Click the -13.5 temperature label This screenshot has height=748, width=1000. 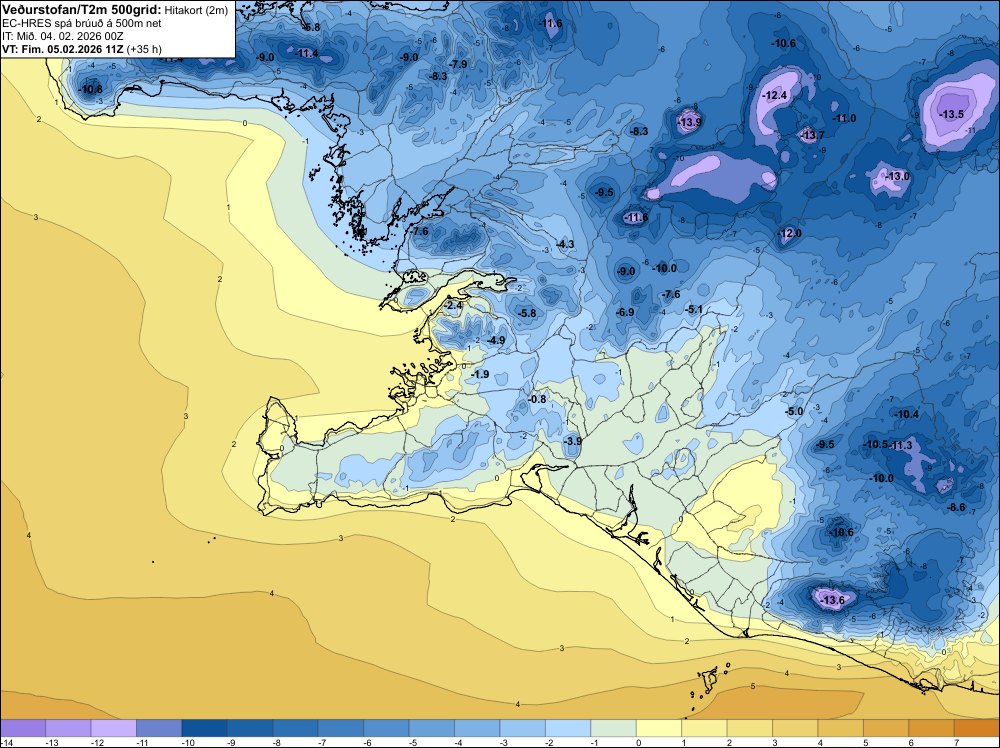coord(952,115)
